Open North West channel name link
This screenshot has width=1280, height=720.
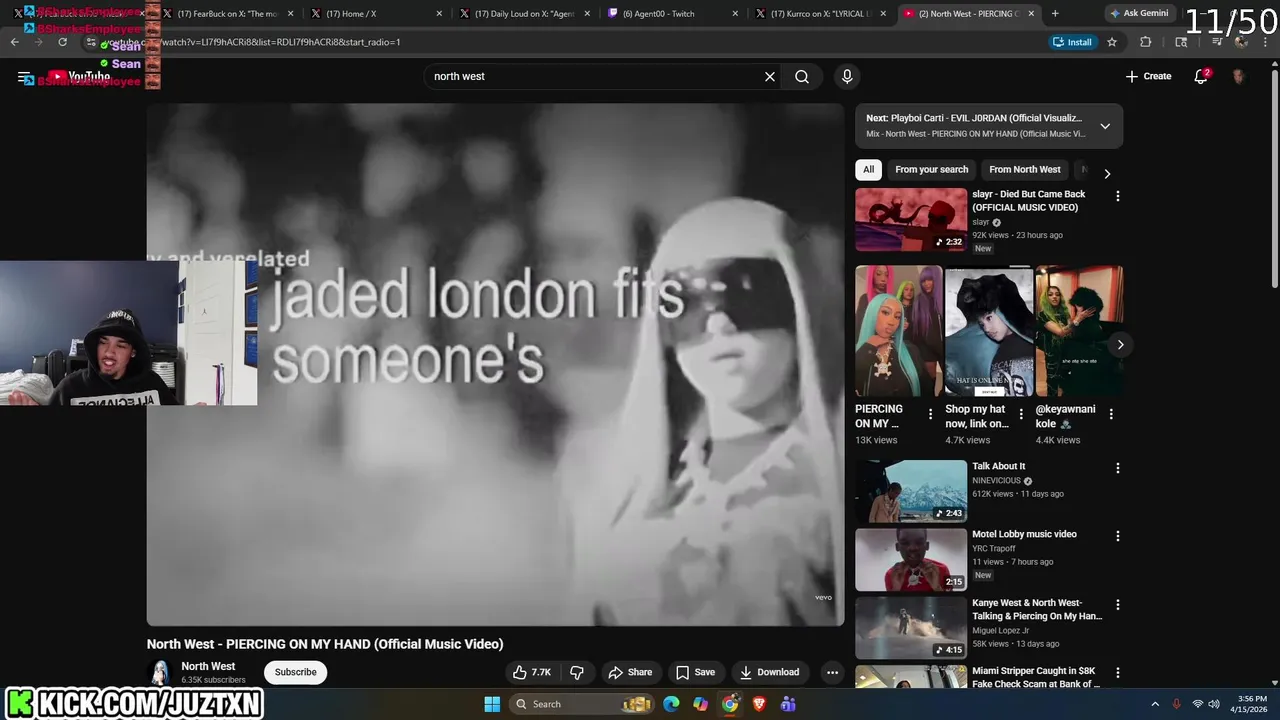(x=208, y=666)
